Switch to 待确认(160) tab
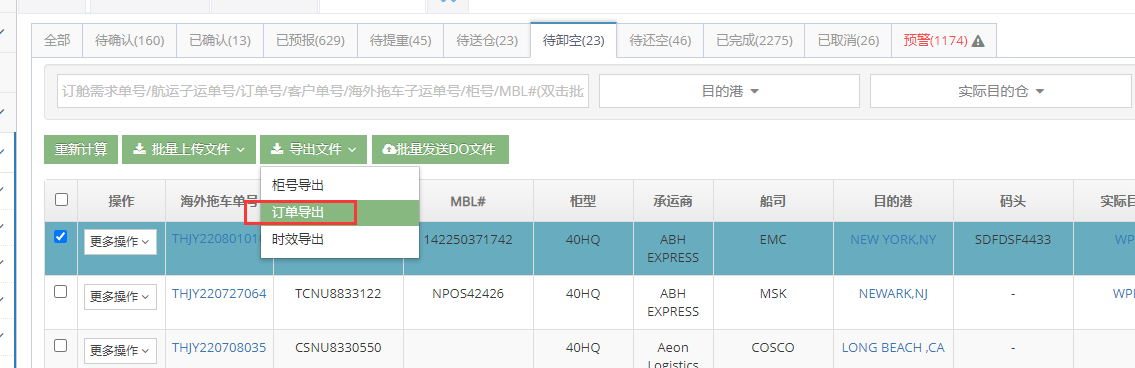This screenshot has height=368, width=1135. 130,41
